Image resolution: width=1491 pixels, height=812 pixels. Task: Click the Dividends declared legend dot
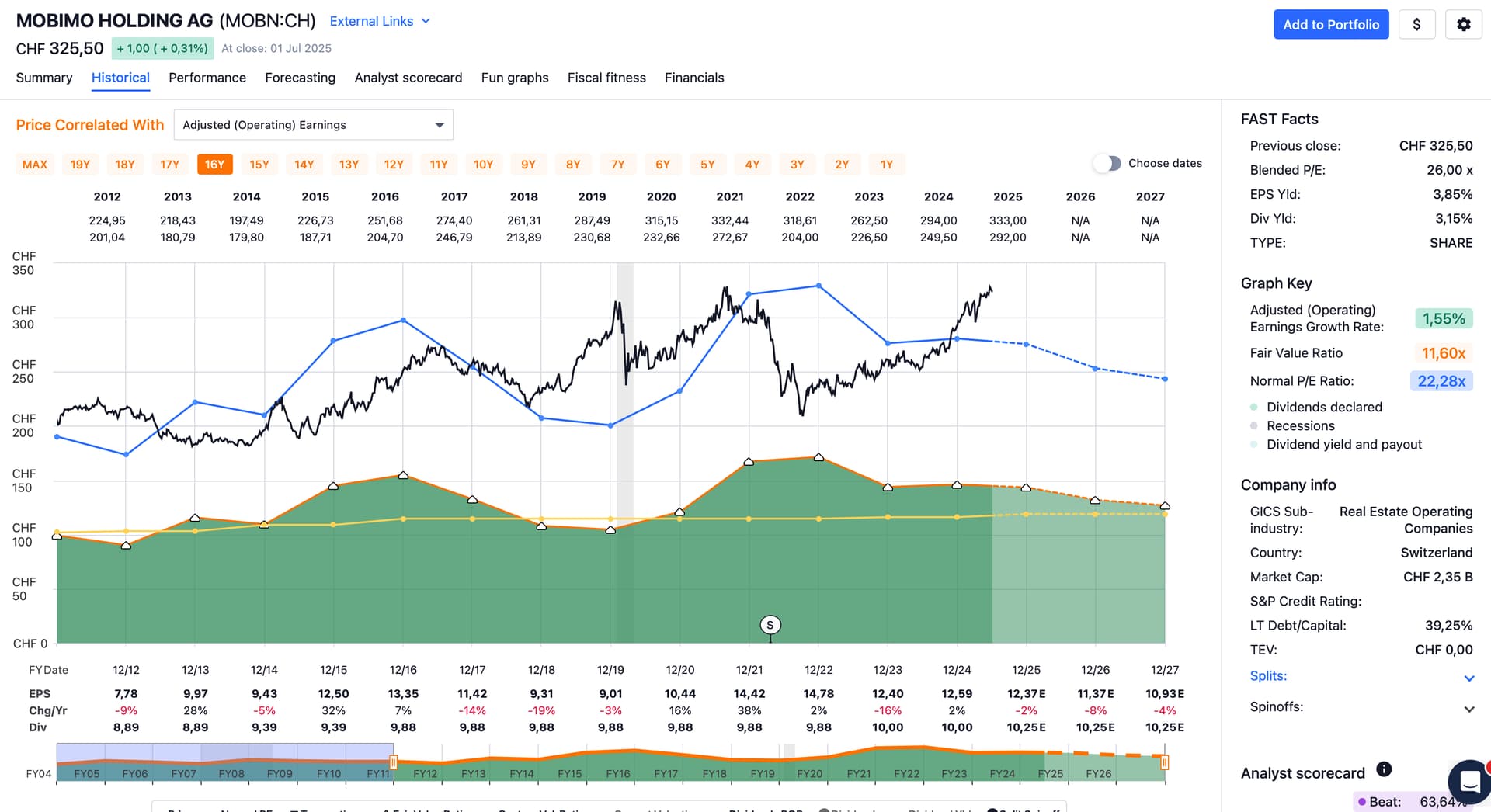(x=1253, y=407)
